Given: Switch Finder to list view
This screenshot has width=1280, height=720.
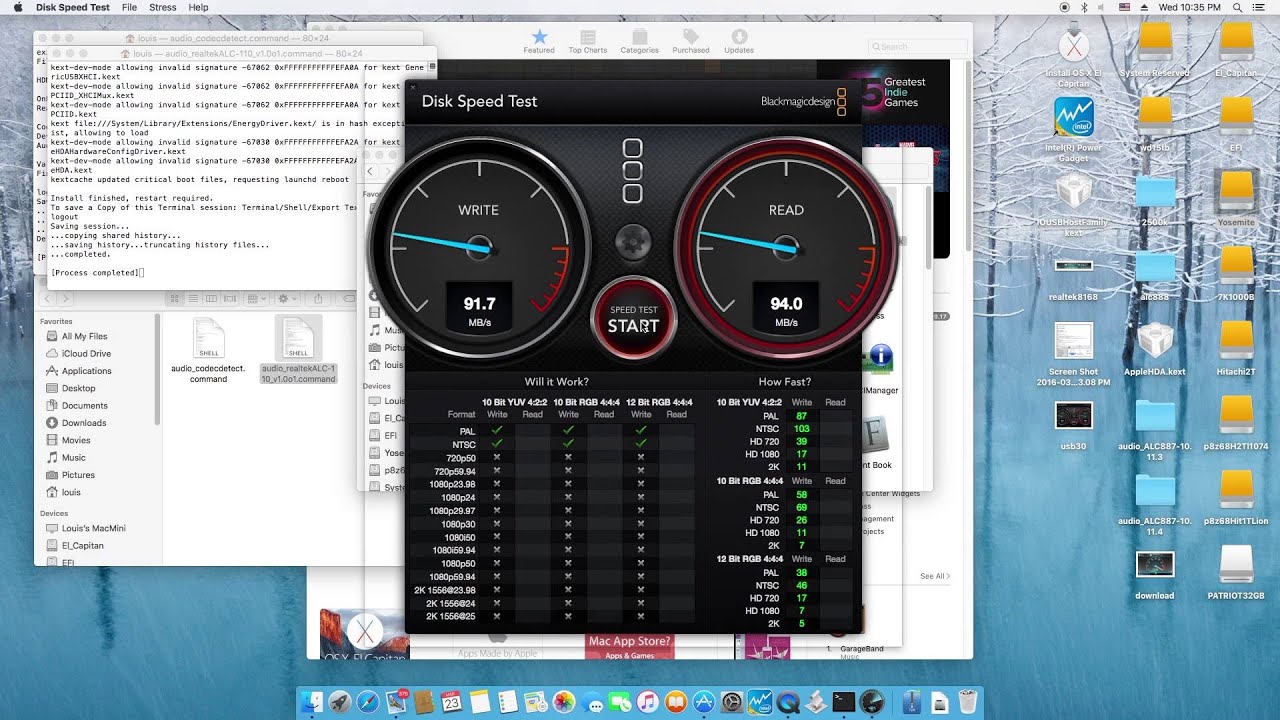Looking at the screenshot, I should (x=193, y=298).
